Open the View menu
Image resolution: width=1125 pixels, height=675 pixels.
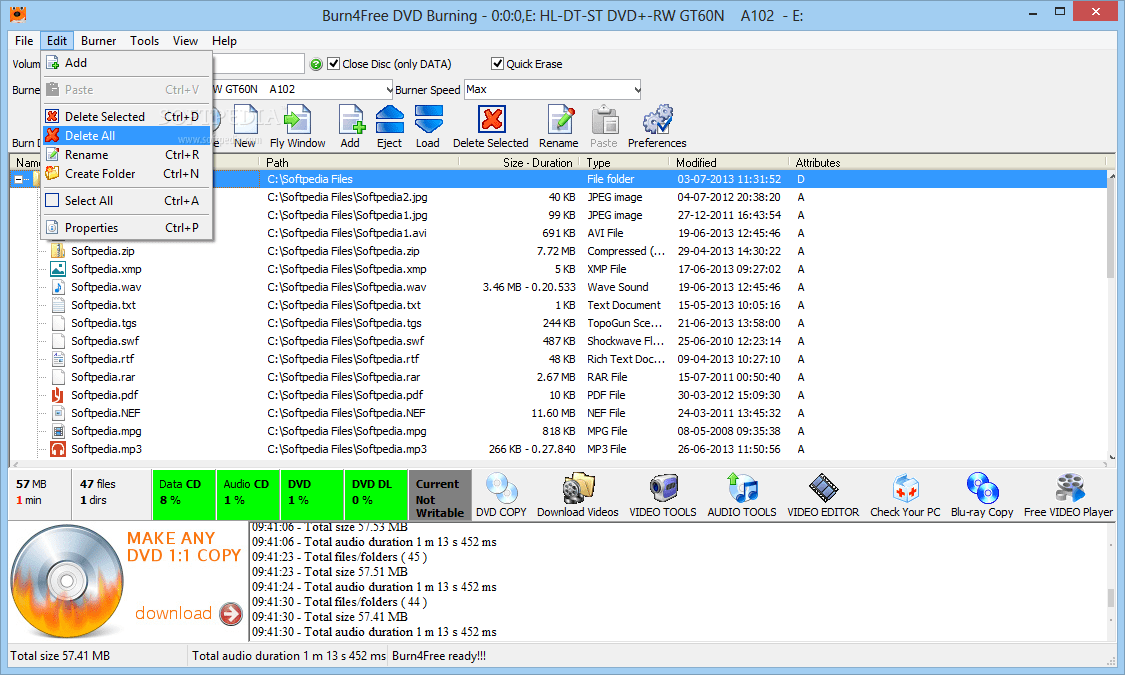[185, 41]
